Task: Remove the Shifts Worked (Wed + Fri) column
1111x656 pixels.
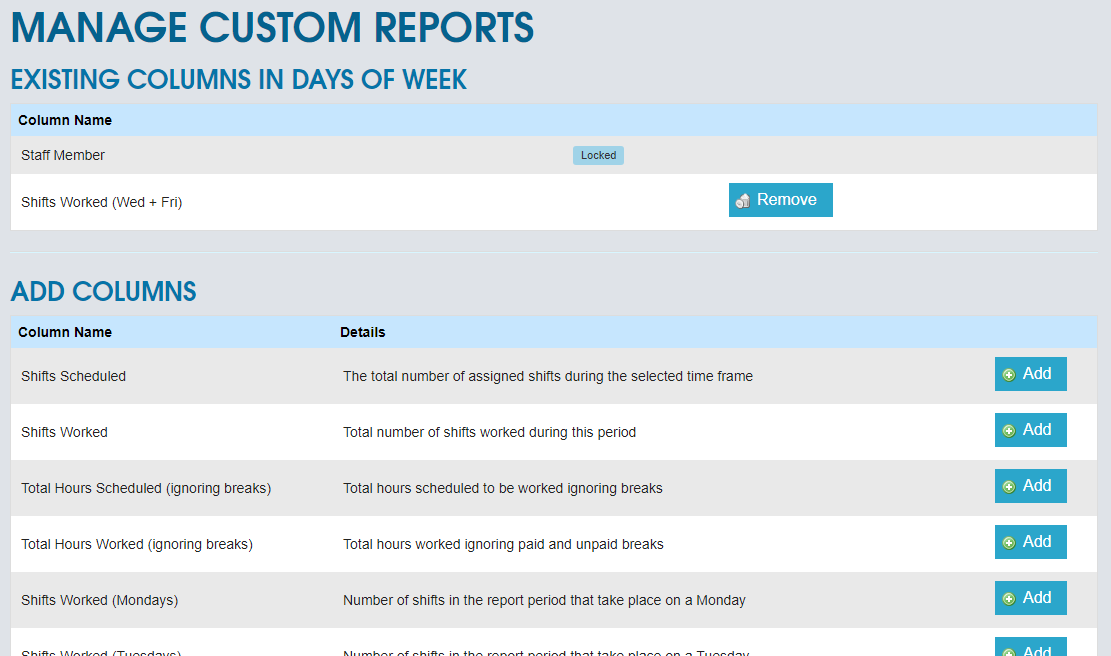Action: pyautogui.click(x=780, y=200)
